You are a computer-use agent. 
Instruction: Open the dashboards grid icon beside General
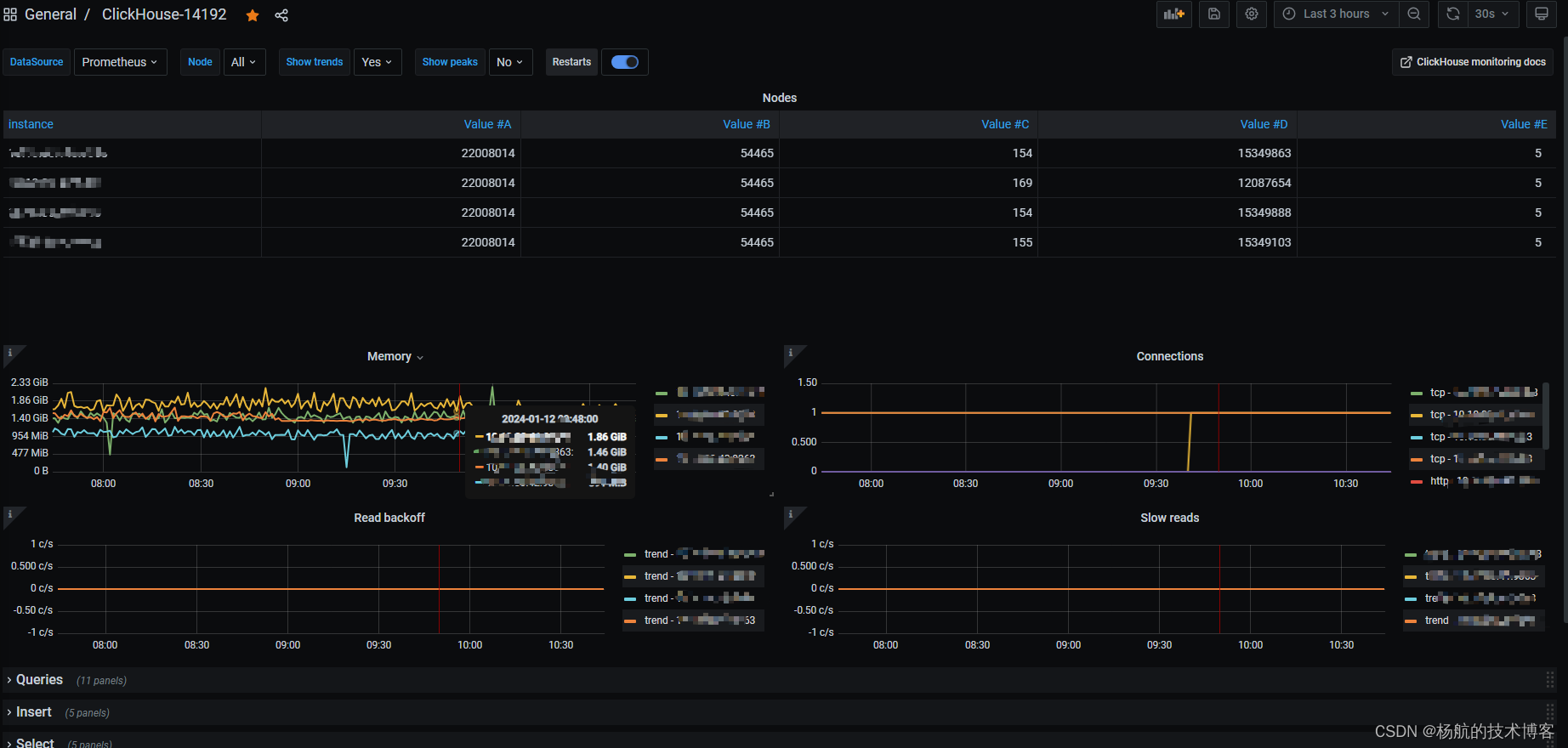pyautogui.click(x=10, y=14)
